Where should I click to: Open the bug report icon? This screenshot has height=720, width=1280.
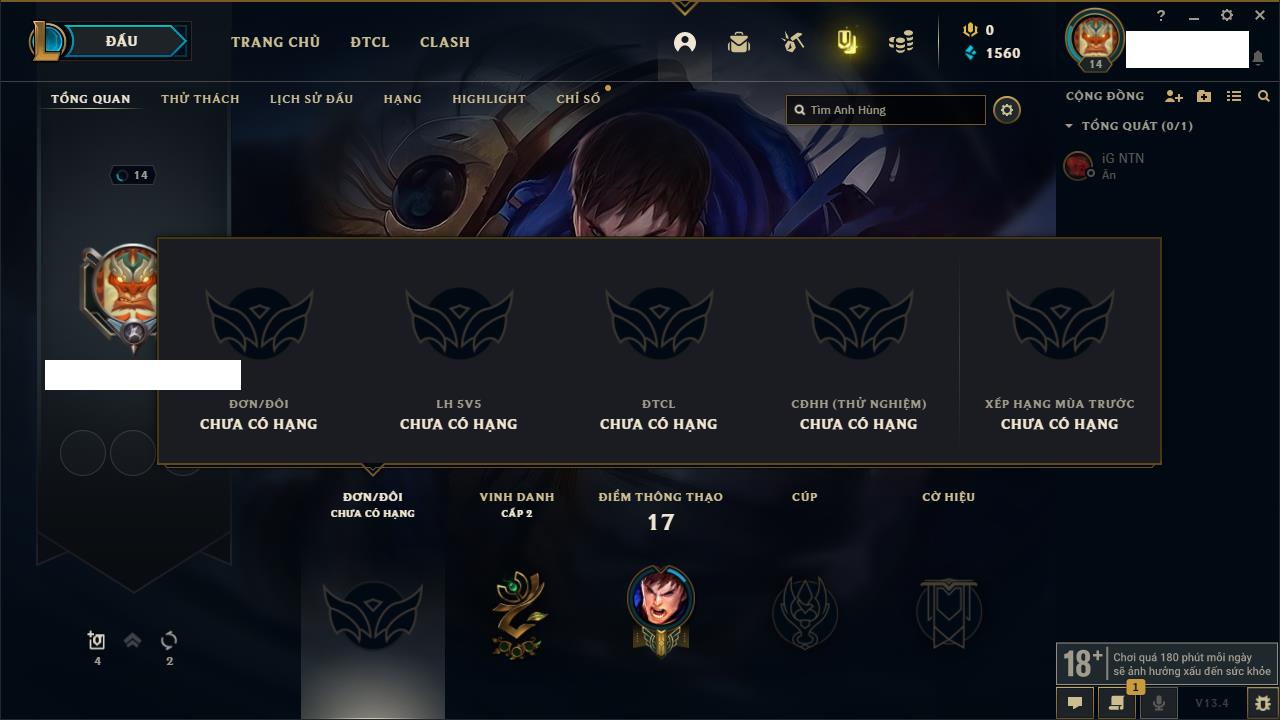[x=1262, y=703]
